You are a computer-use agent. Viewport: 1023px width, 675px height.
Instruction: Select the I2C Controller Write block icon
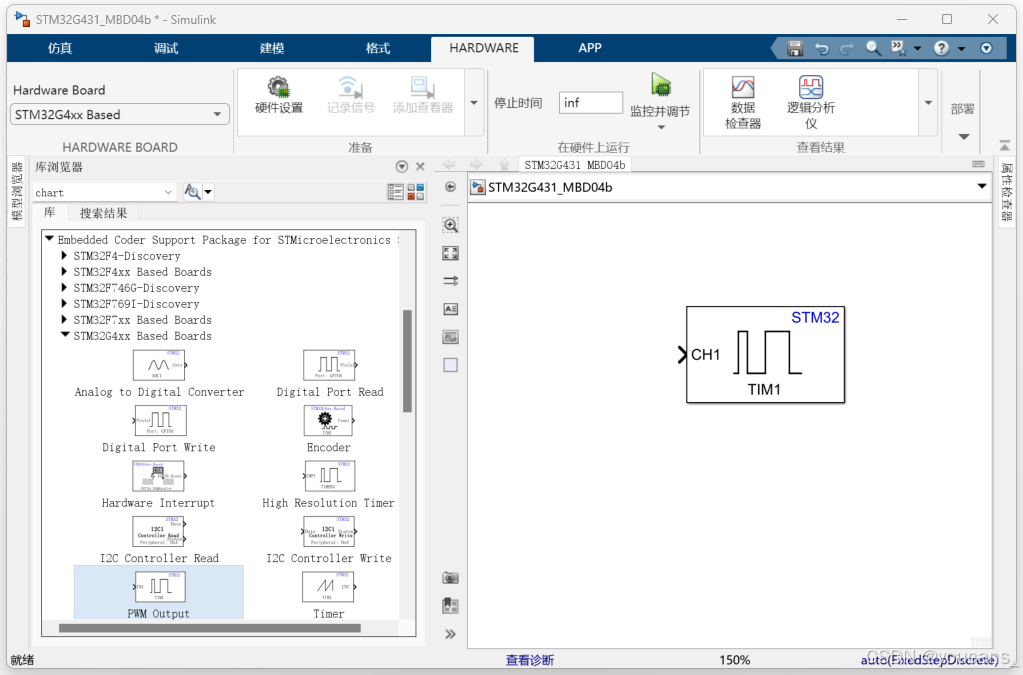coord(329,532)
